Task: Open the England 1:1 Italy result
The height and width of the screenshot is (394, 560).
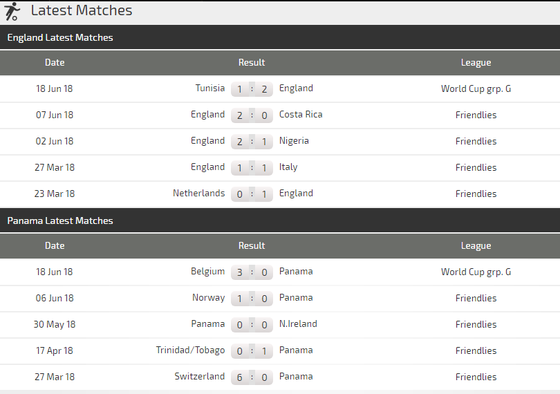Action: tap(252, 168)
